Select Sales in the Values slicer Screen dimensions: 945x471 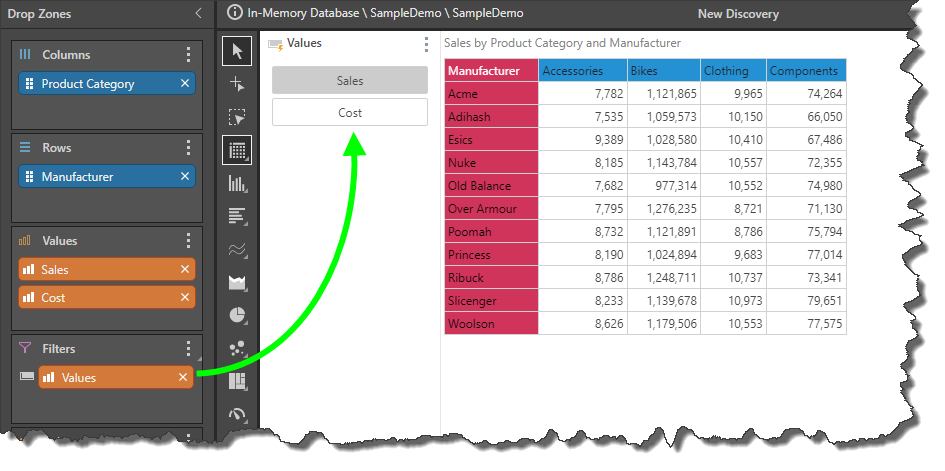[349, 80]
